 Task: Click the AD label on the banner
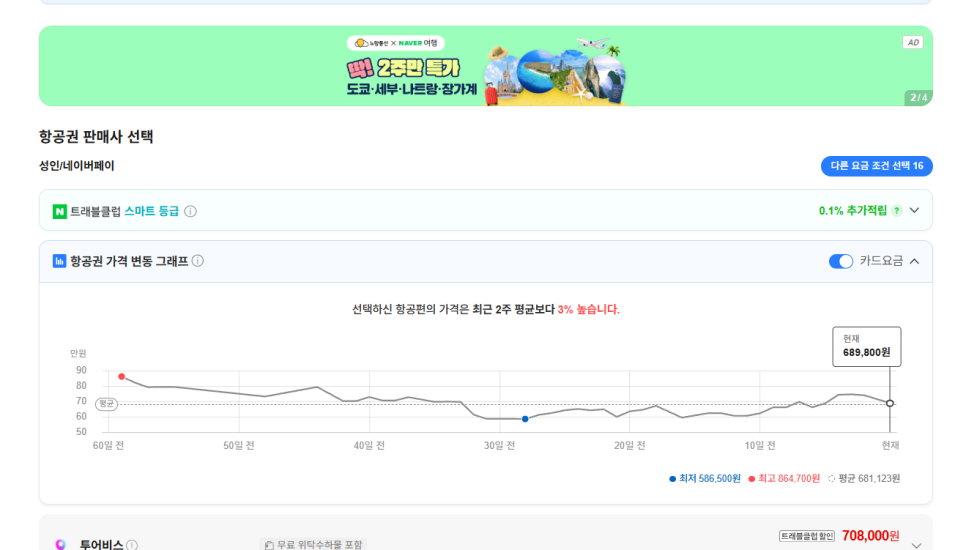click(x=912, y=42)
